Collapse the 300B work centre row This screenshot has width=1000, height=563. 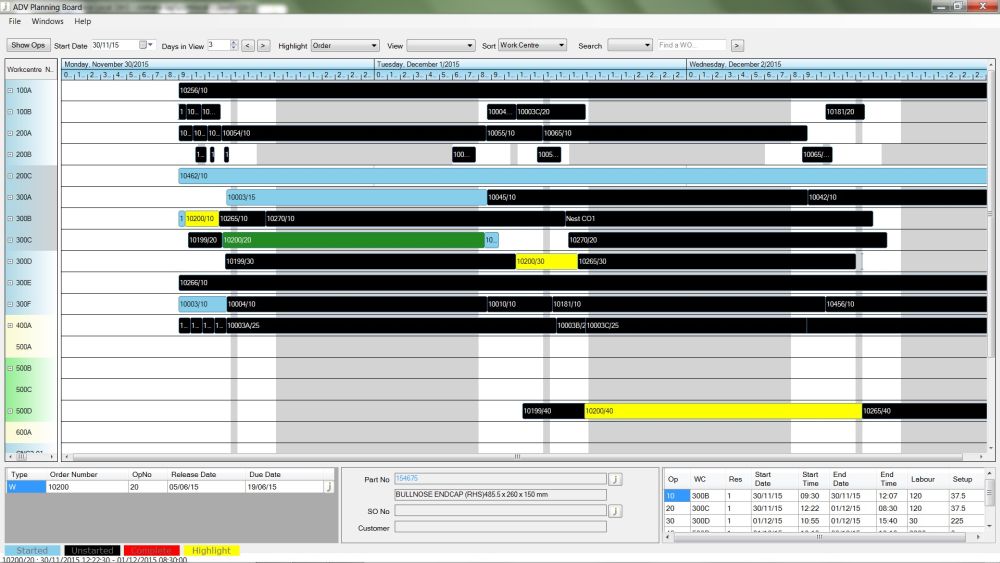(x=10, y=218)
